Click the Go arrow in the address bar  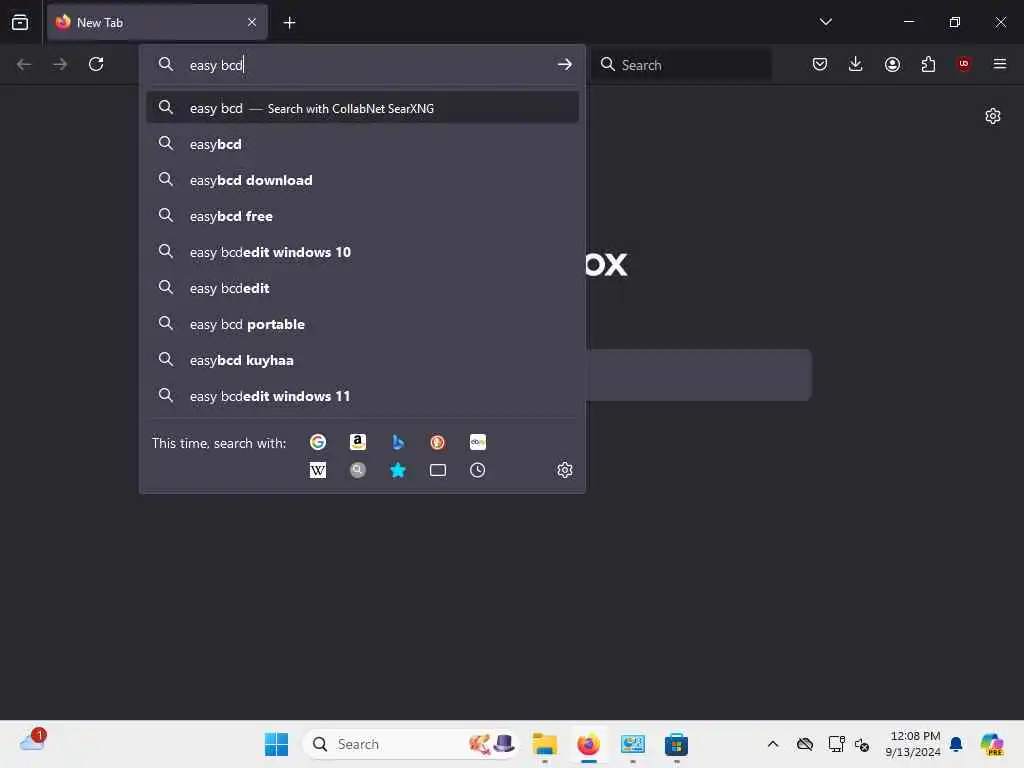pyautogui.click(x=565, y=65)
